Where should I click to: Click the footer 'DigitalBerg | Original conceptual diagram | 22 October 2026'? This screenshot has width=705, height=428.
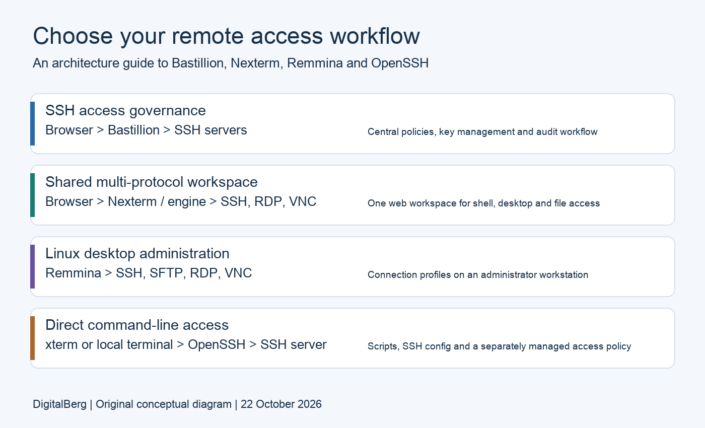pyautogui.click(x=177, y=404)
